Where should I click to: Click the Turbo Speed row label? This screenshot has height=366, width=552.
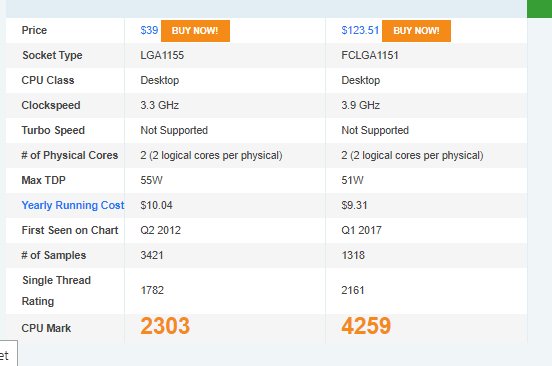pyautogui.click(x=53, y=130)
